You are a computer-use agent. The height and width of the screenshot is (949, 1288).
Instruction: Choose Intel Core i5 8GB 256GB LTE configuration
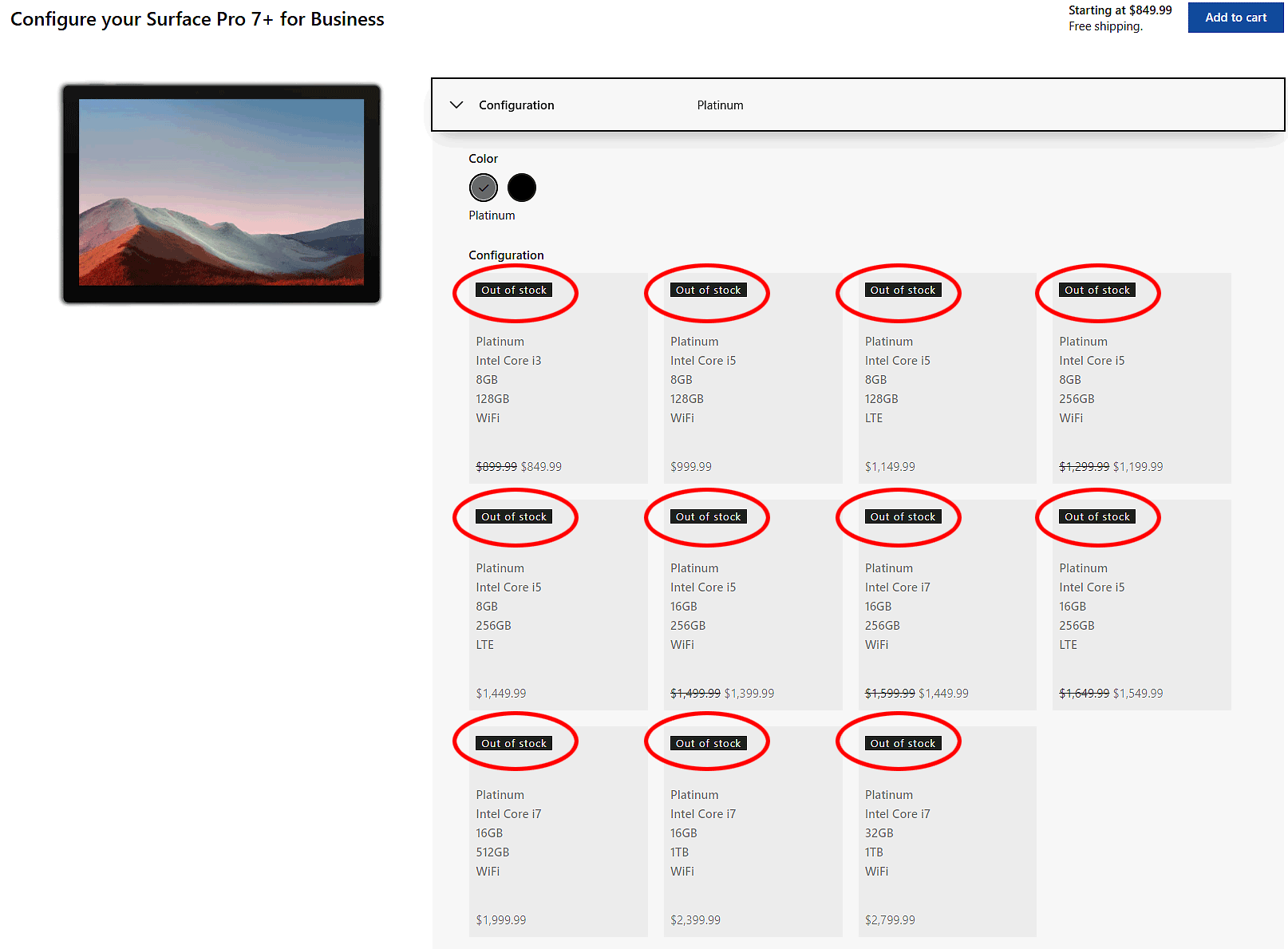(558, 605)
